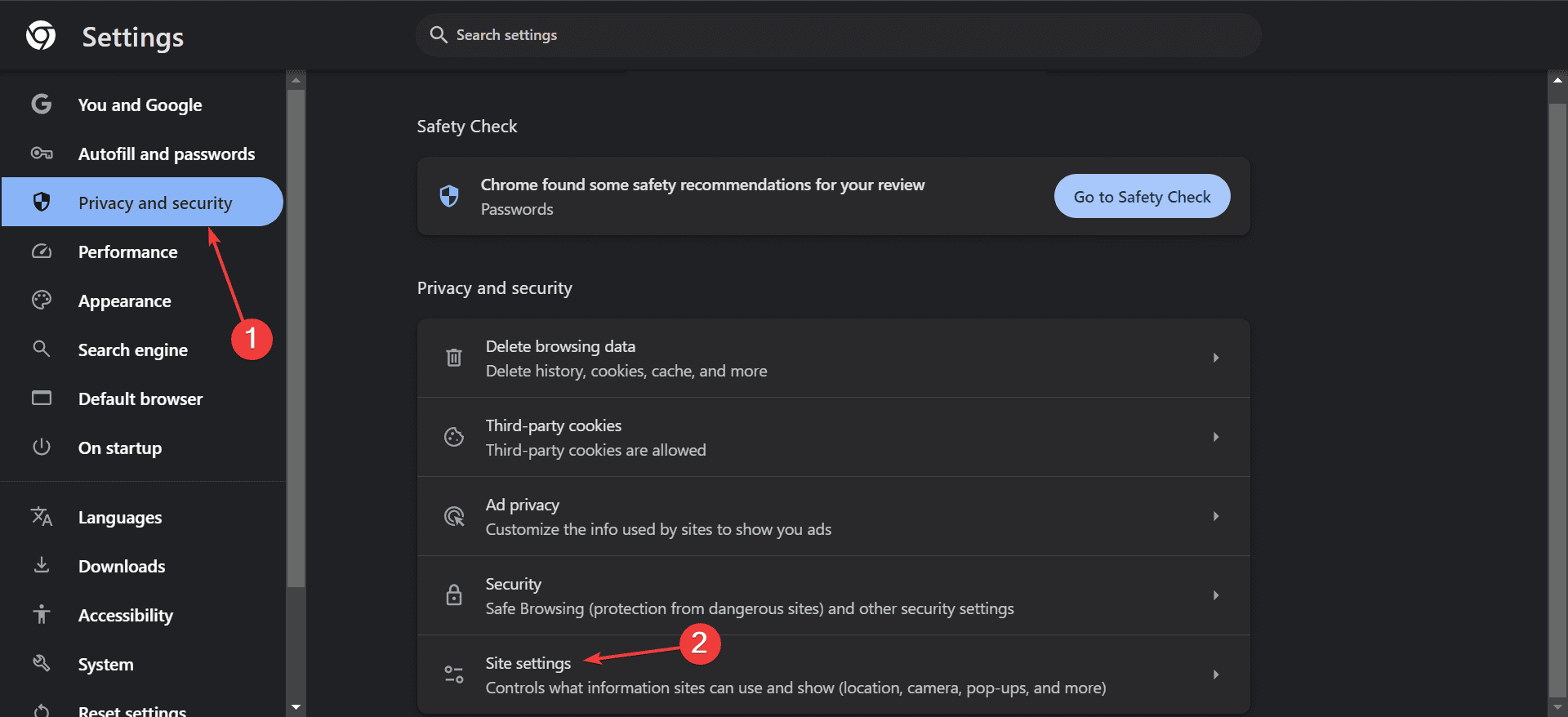Click the search magnifier icon in search bar
The image size is (1568, 717).
click(439, 35)
